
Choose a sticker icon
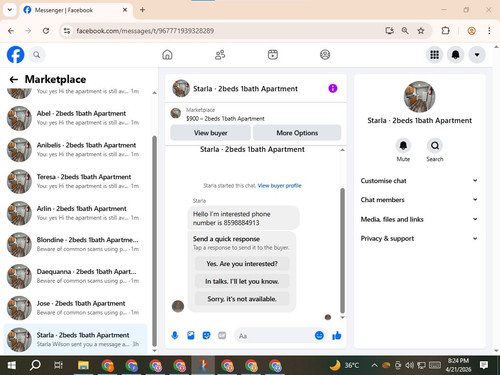point(207,335)
